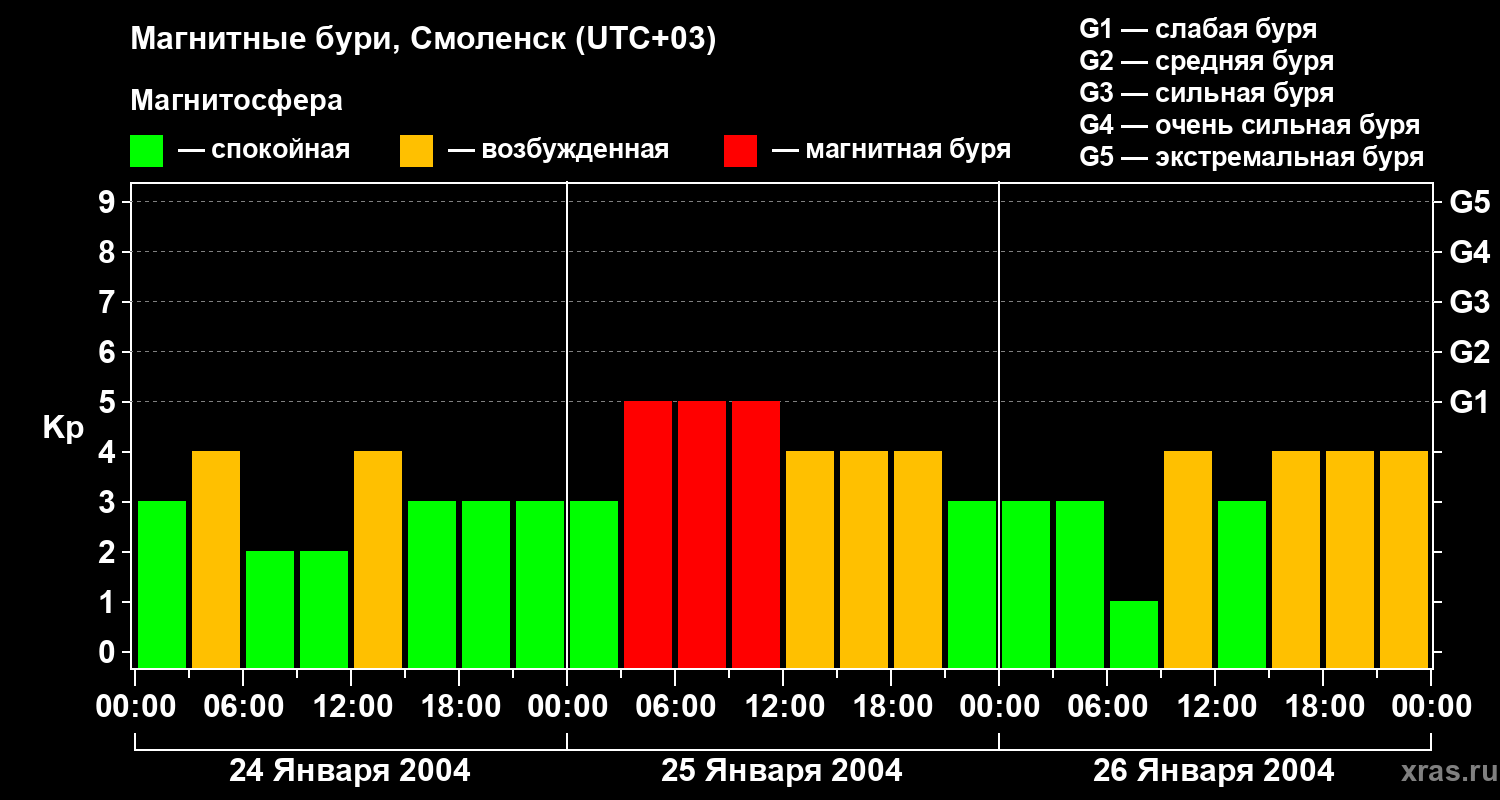Click the orange возбужденная legend swatch
The width and height of the screenshot is (1500, 800).
click(416, 151)
